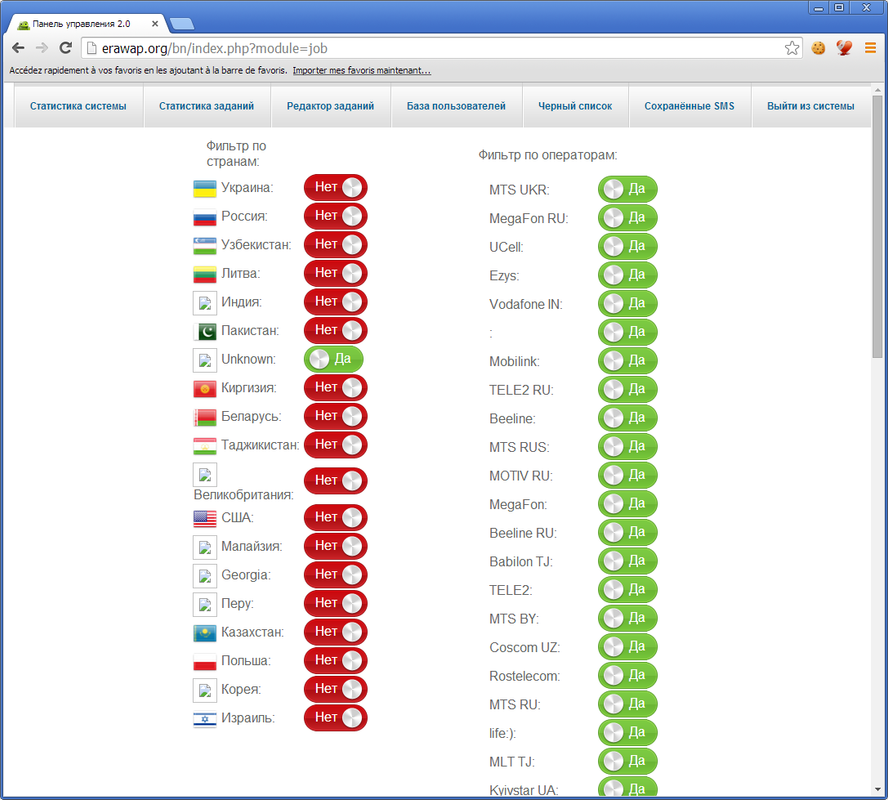The image size is (888, 800).
Task: Click the browser forward arrow button
Action: pyautogui.click(x=42, y=48)
